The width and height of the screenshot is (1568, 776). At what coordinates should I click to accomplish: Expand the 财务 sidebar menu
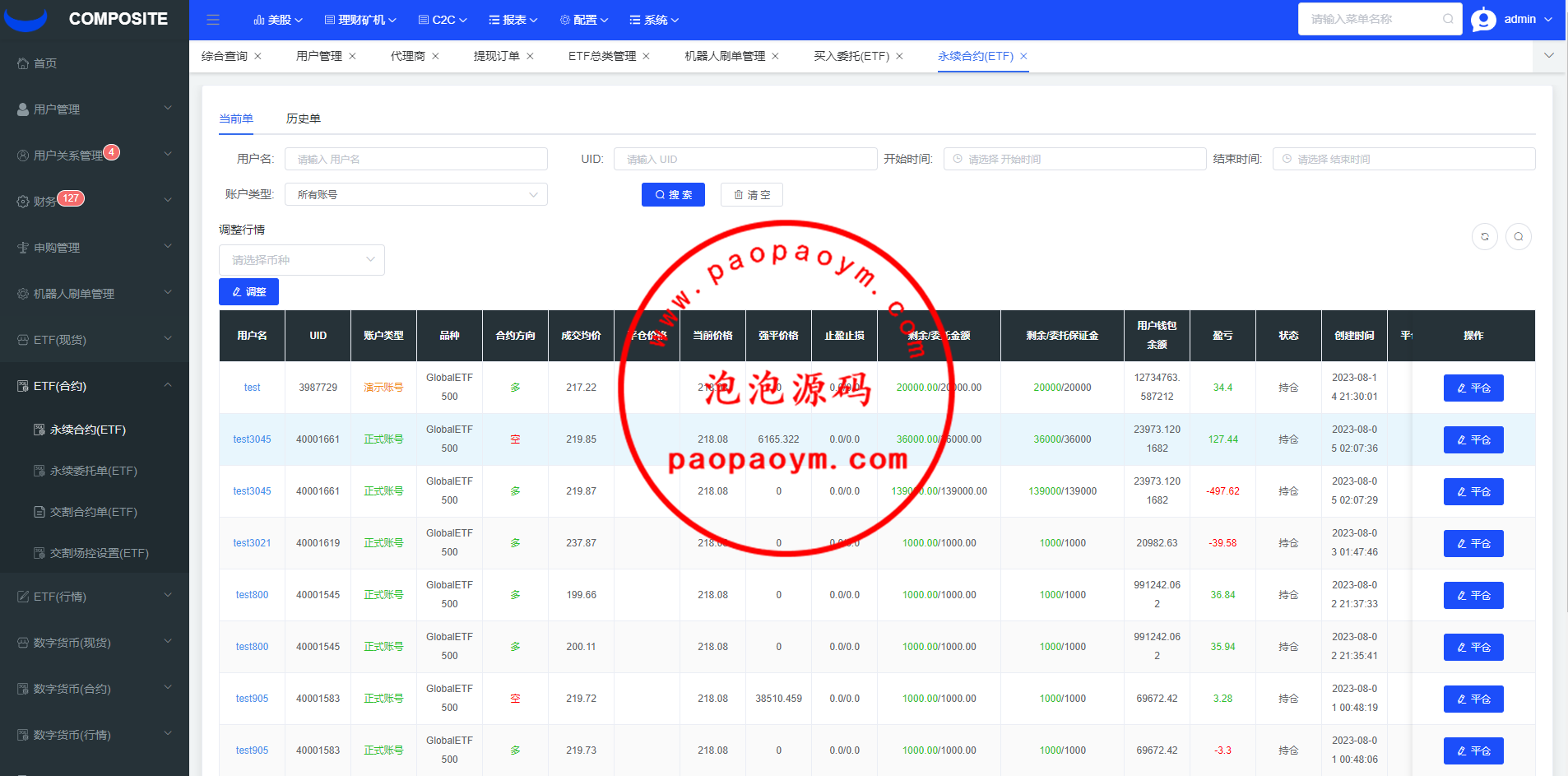pos(94,201)
